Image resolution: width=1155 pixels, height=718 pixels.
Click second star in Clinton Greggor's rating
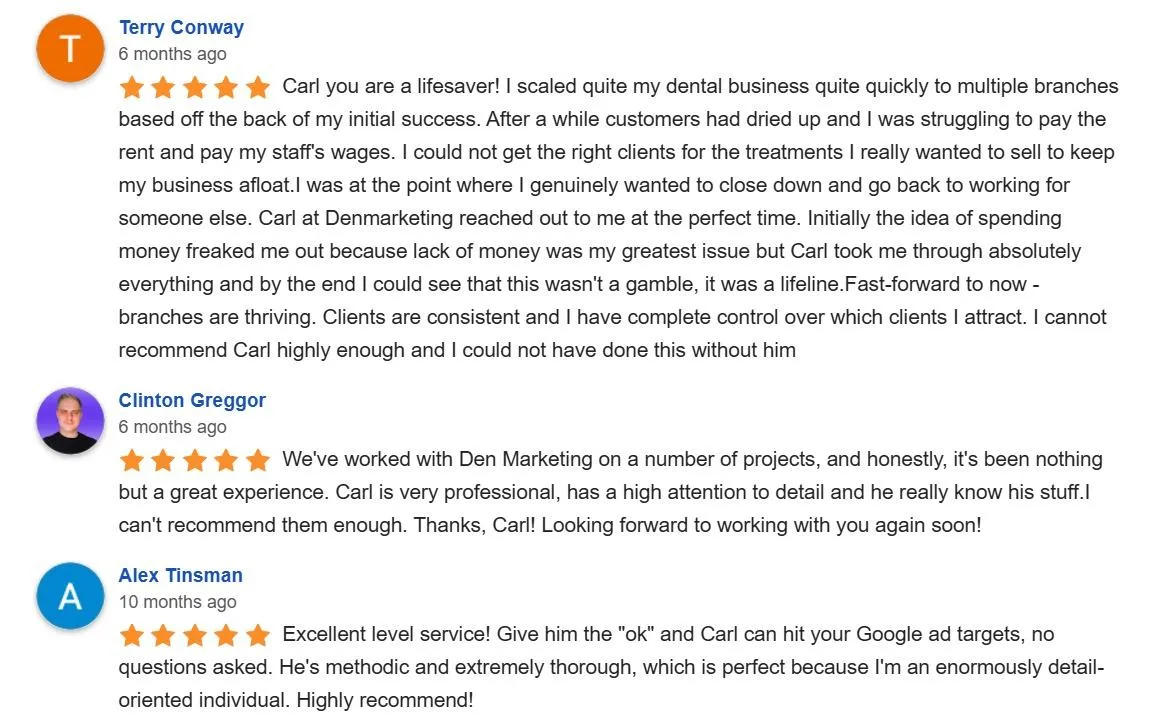(163, 460)
